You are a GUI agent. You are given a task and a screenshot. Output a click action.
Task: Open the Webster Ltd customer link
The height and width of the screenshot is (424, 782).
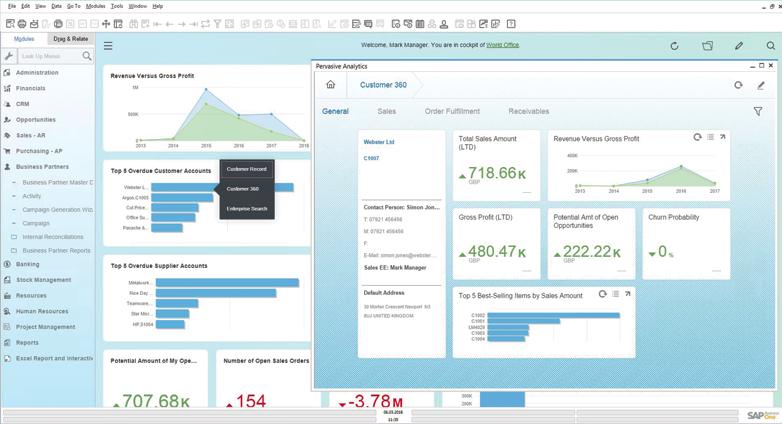[379, 142]
